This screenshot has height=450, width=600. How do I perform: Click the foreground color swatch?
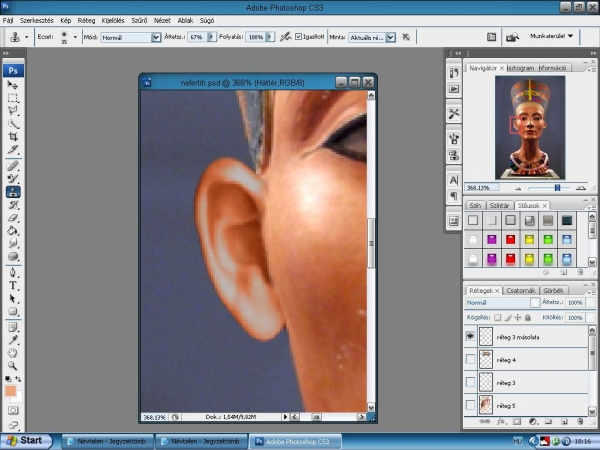pos(10,391)
